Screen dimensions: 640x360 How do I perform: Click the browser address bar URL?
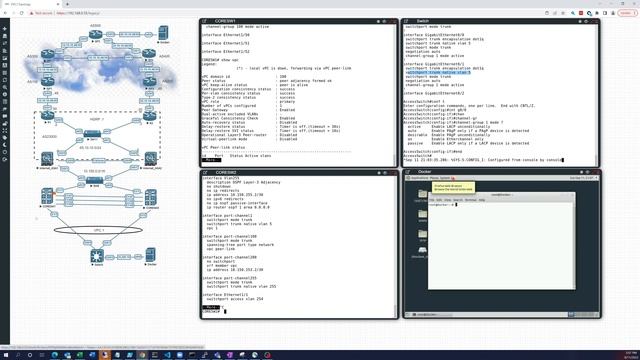tap(78, 13)
